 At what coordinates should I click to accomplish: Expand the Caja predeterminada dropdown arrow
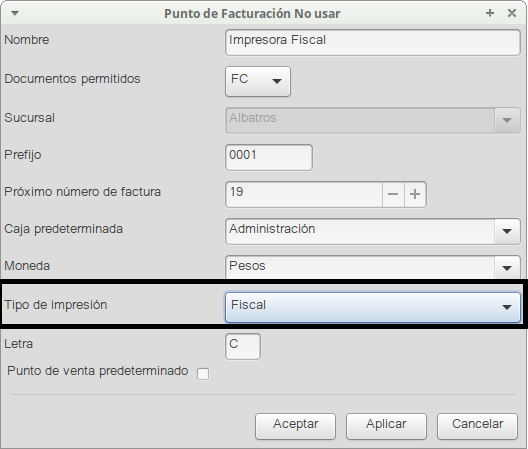click(507, 231)
